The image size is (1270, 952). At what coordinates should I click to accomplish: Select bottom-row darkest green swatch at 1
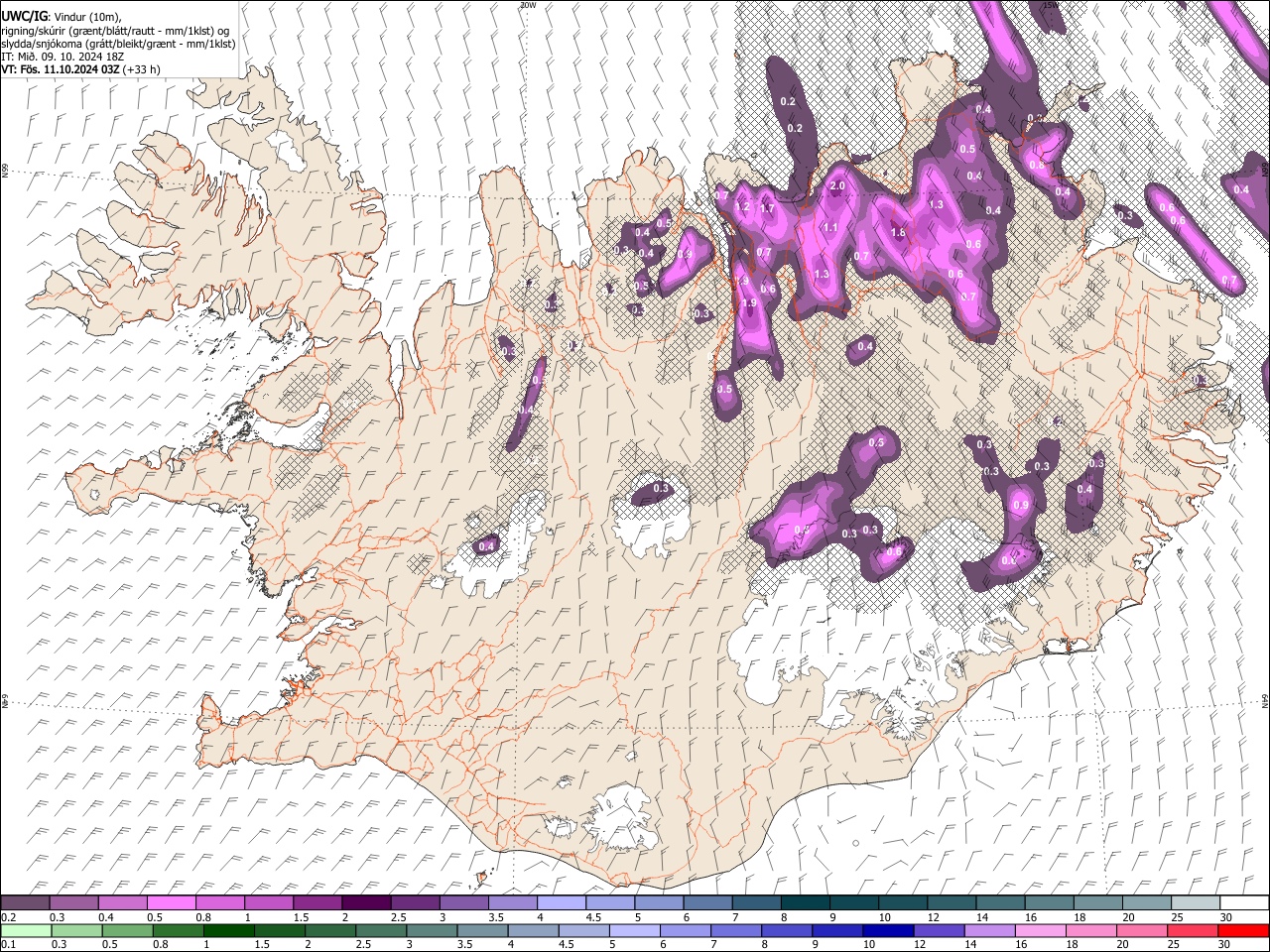(228, 930)
